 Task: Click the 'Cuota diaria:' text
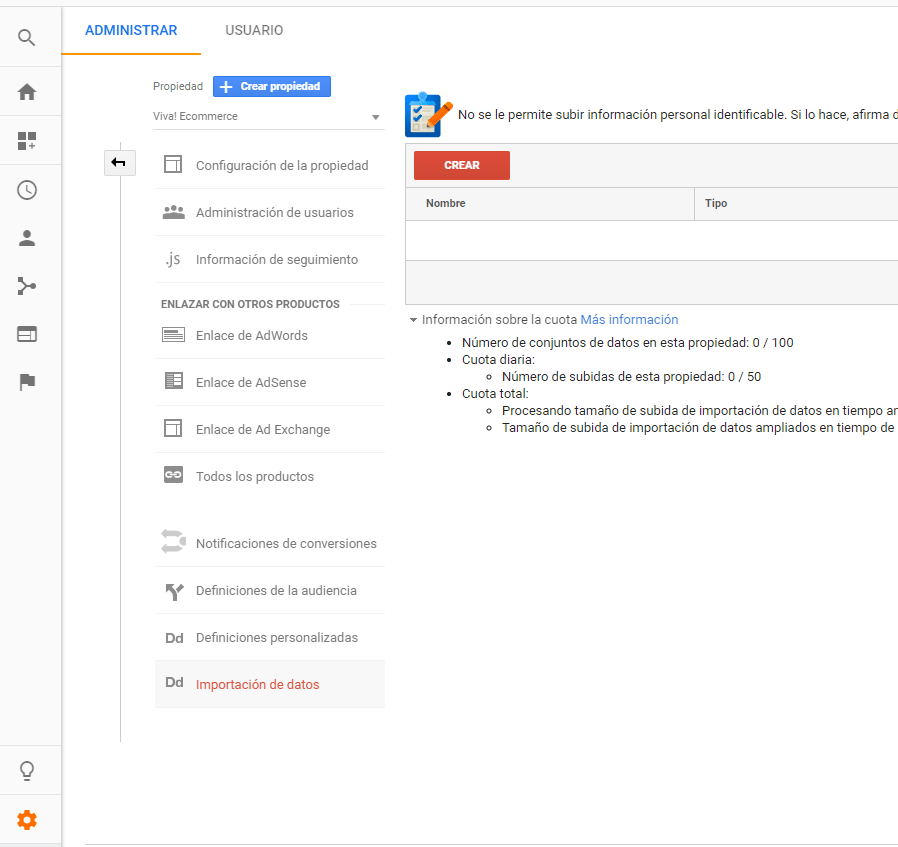[498, 360]
